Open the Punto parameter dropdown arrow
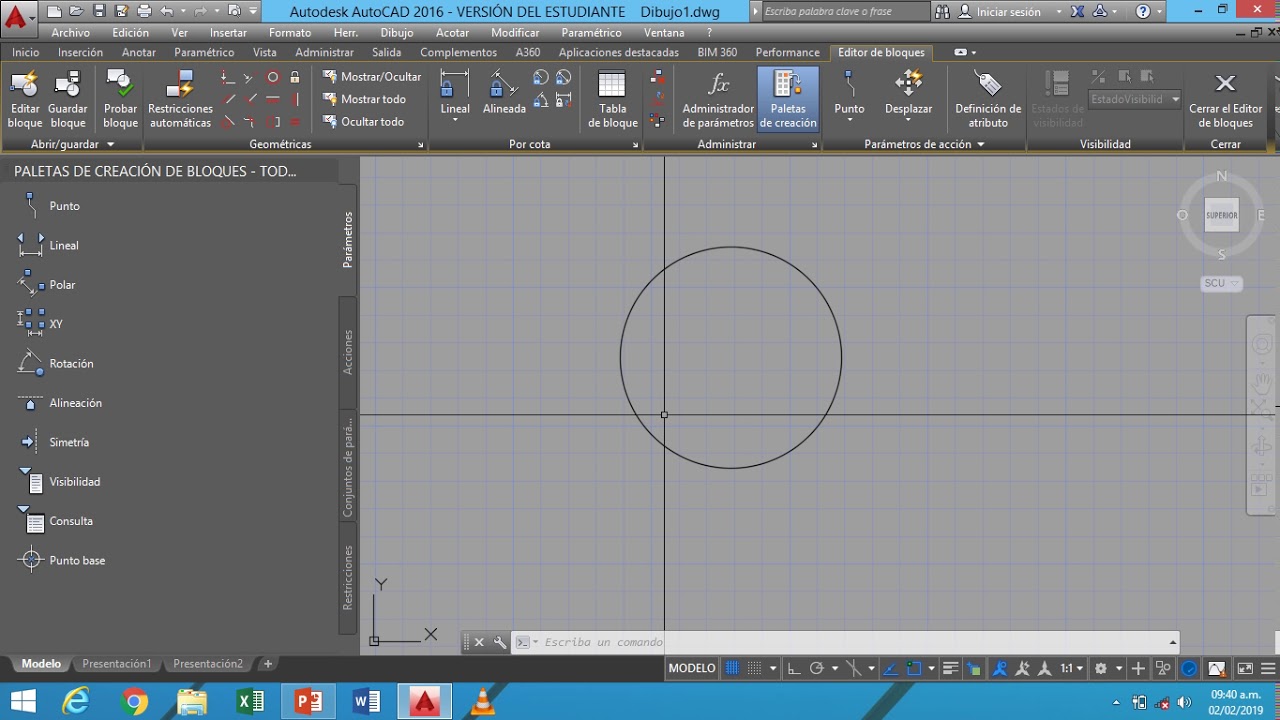Screen dimensions: 1280x720 tap(849, 121)
